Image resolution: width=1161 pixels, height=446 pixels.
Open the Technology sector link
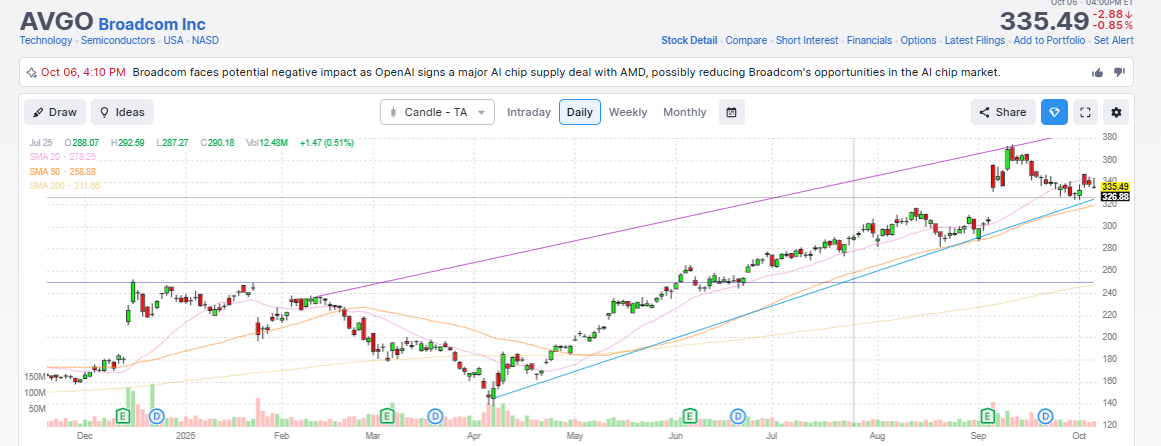point(46,41)
